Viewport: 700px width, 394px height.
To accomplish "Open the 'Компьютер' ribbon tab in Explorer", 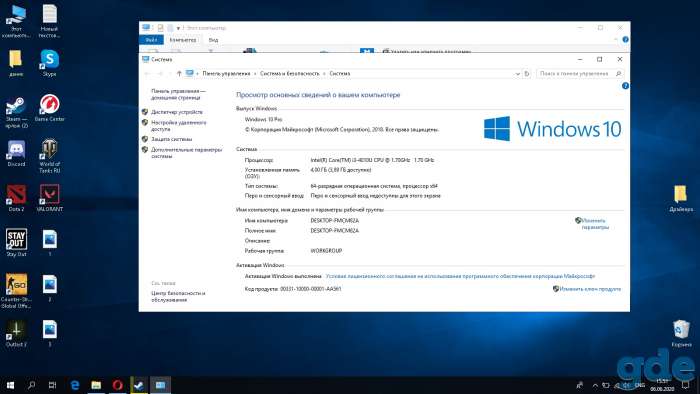I will (183, 40).
